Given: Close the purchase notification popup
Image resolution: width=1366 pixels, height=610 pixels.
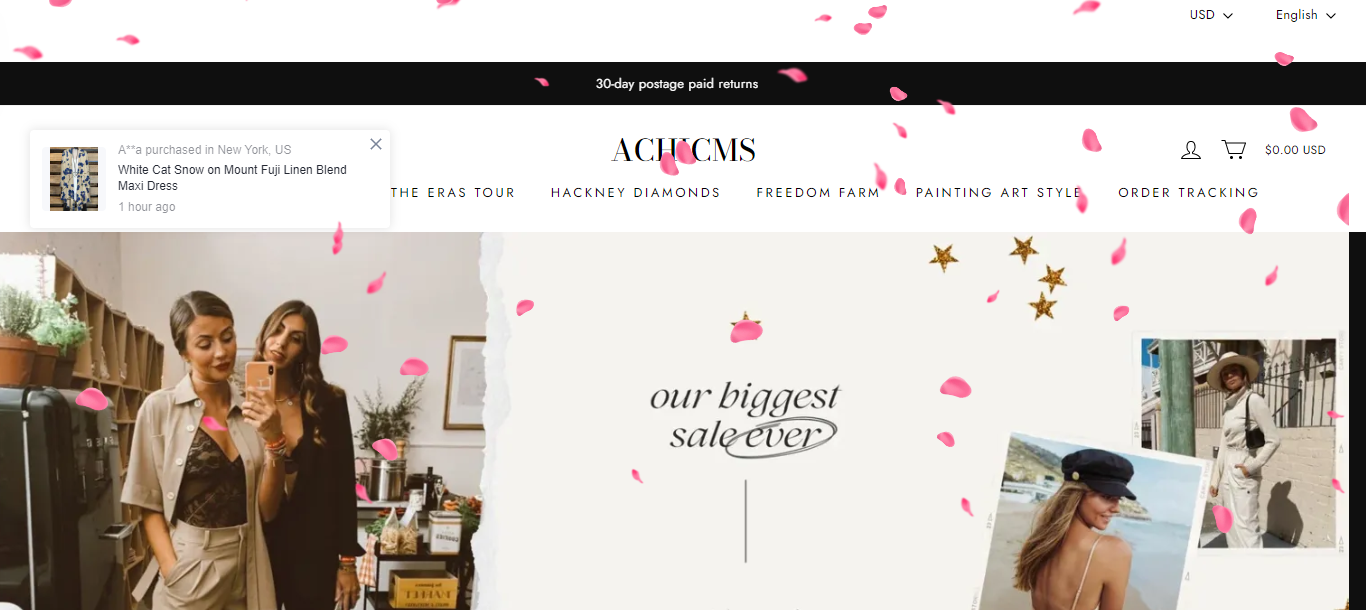Looking at the screenshot, I should (x=376, y=144).
